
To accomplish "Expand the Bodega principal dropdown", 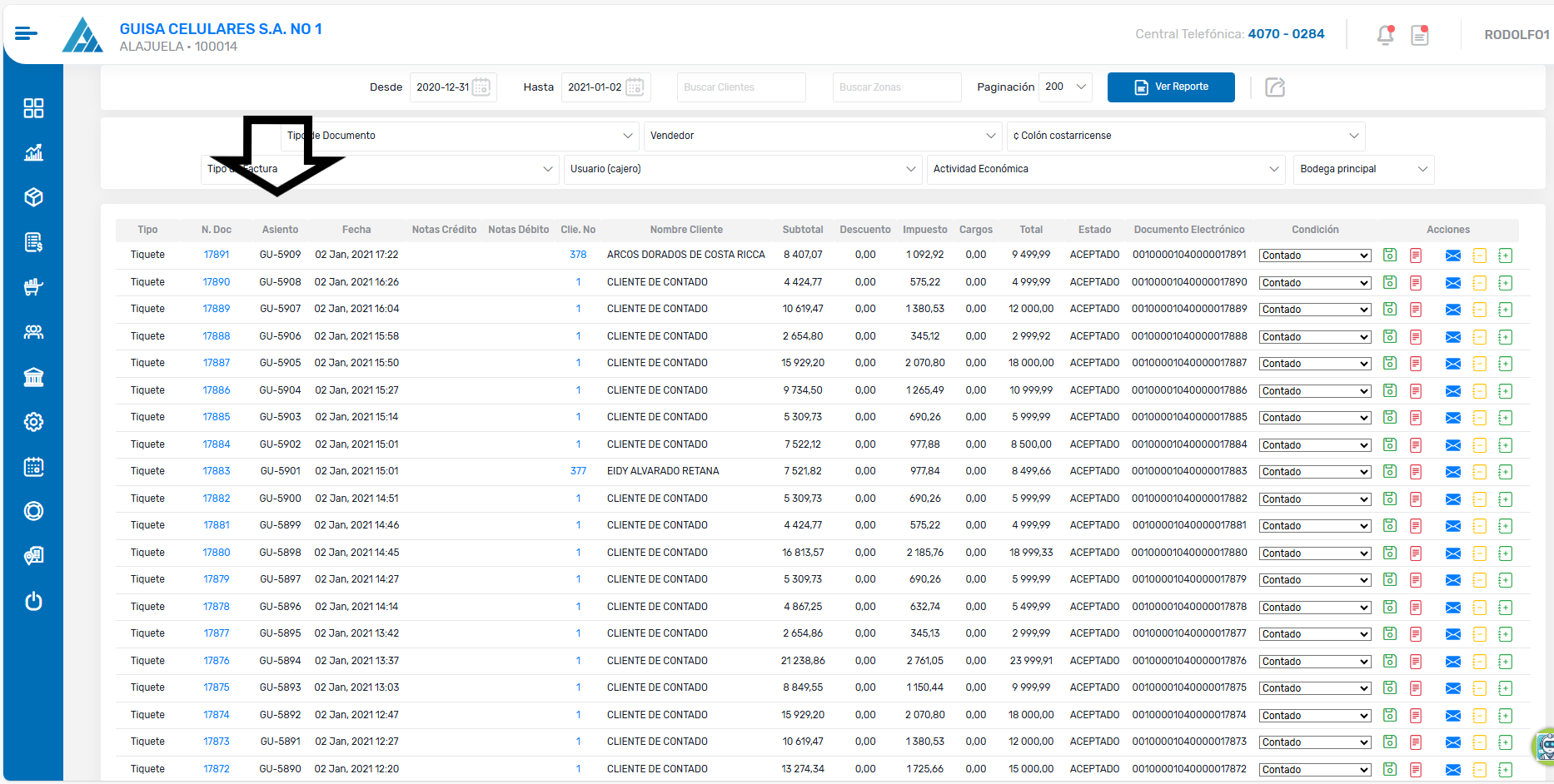I will tap(1363, 169).
